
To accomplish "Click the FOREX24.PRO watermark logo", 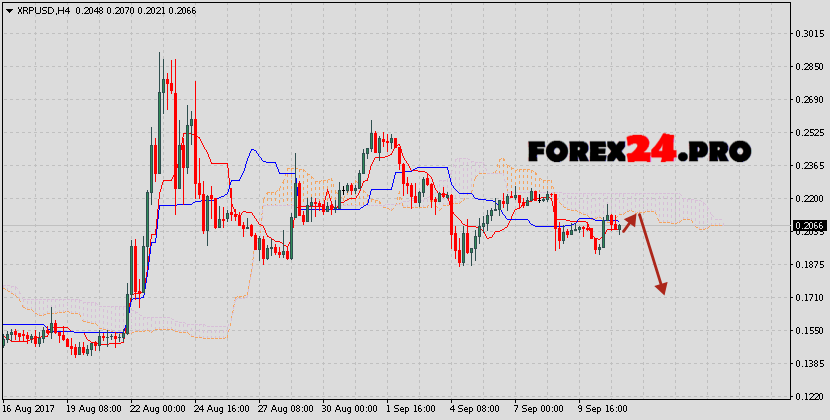I will [x=639, y=151].
